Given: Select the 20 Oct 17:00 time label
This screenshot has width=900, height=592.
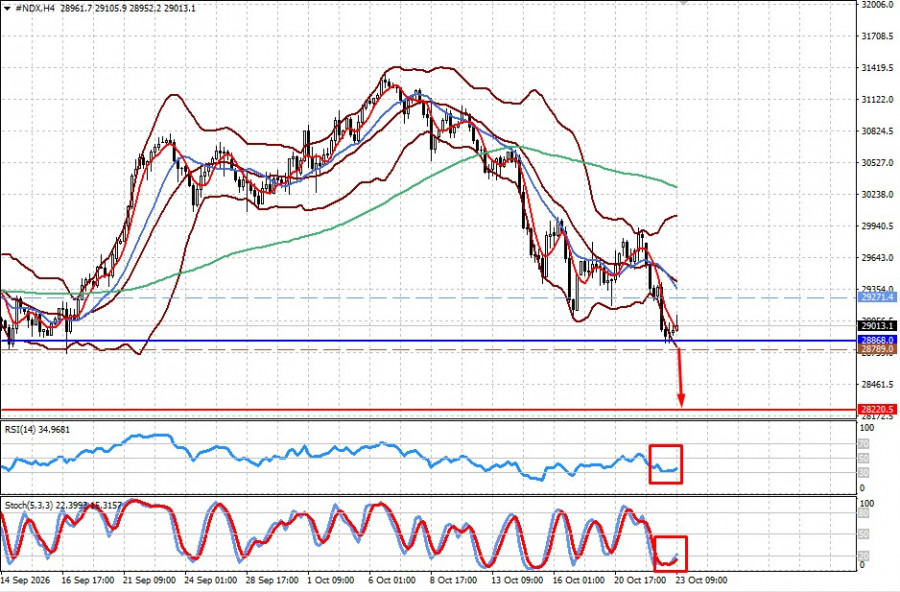Looking at the screenshot, I should [640, 580].
